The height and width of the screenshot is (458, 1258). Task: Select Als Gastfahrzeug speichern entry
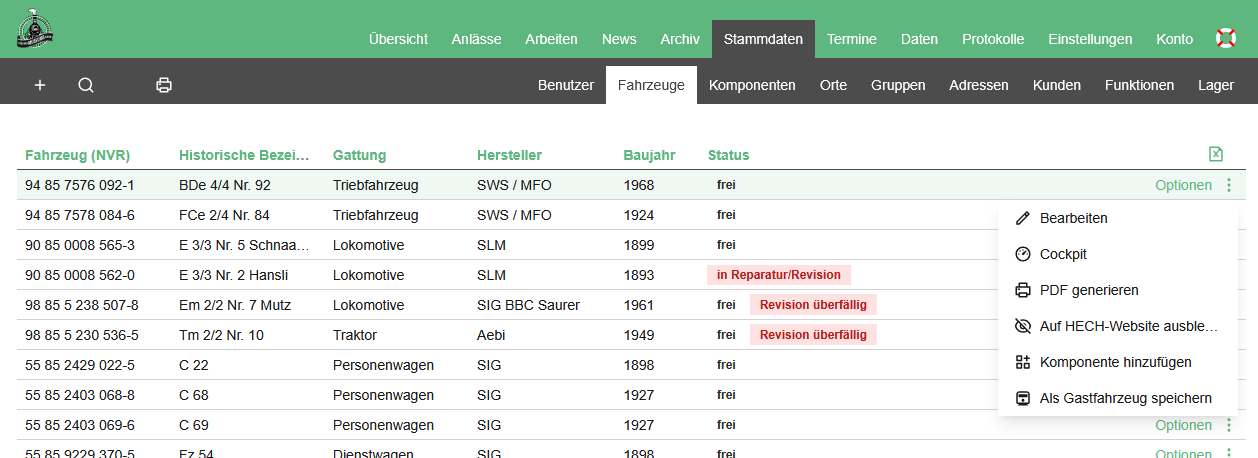pyautogui.click(x=1118, y=398)
